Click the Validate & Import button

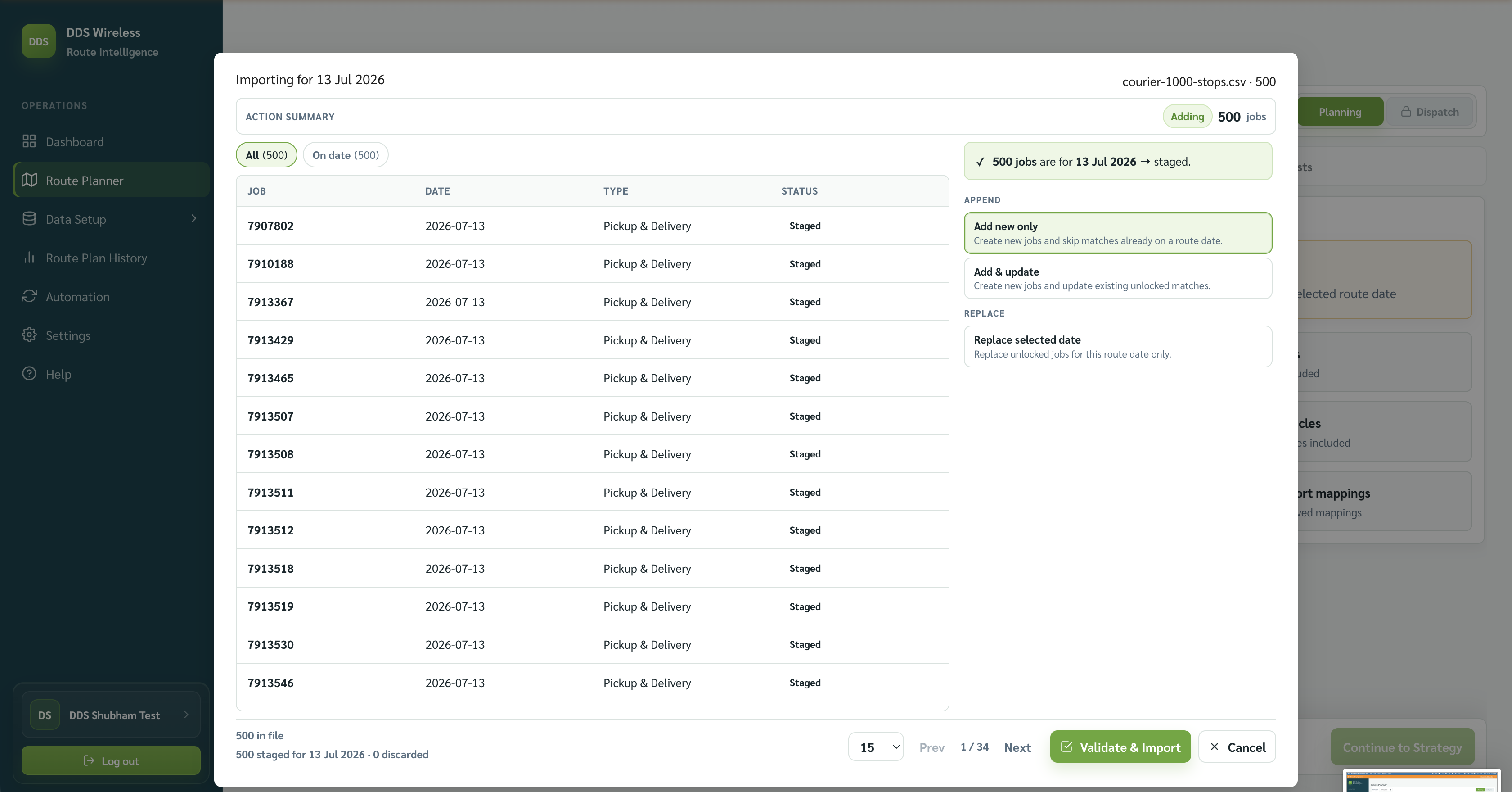1120,747
